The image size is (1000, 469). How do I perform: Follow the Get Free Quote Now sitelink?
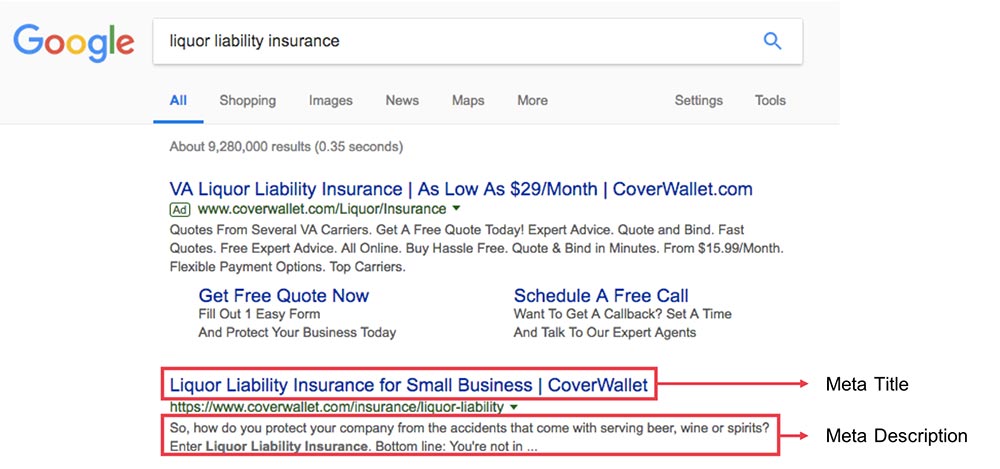[284, 295]
